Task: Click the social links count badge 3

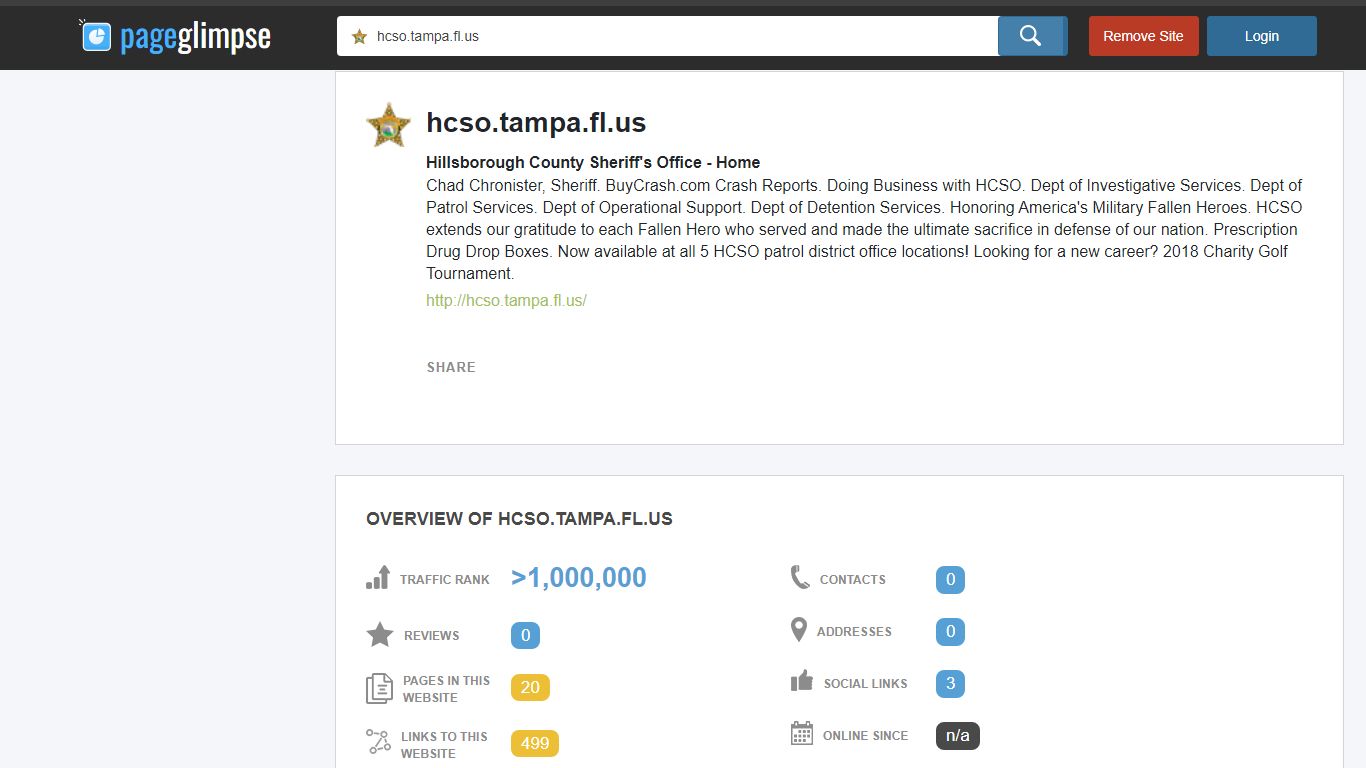Action: coord(950,683)
